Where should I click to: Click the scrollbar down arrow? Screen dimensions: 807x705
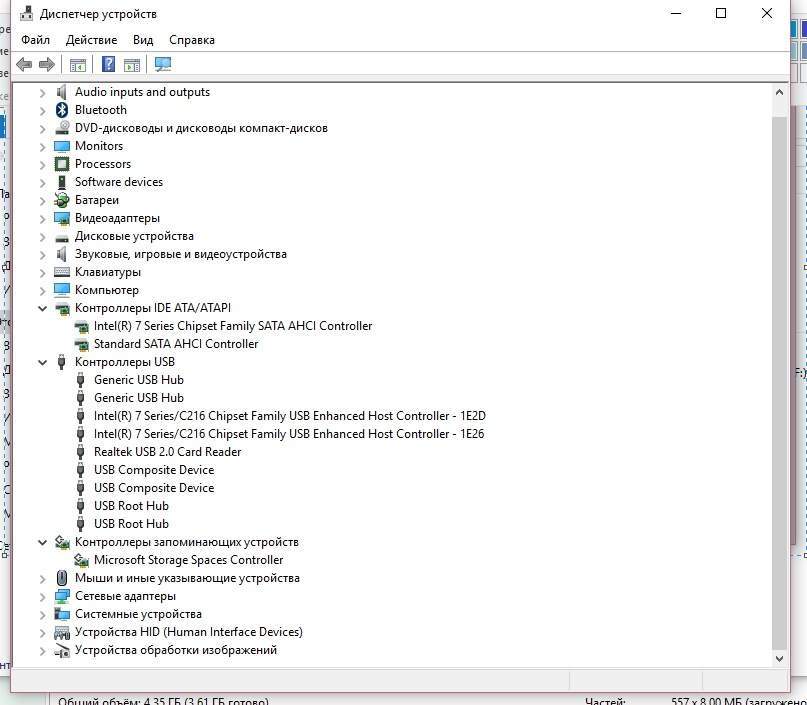pos(780,659)
